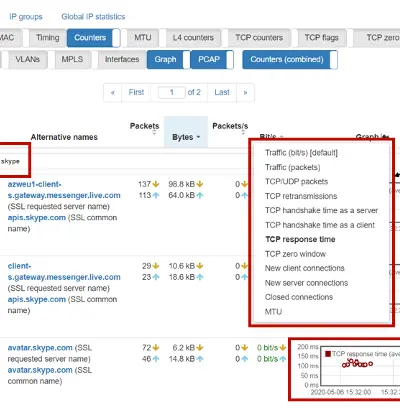Open the IP groups link
The height and width of the screenshot is (412, 400).
[x=26, y=17]
